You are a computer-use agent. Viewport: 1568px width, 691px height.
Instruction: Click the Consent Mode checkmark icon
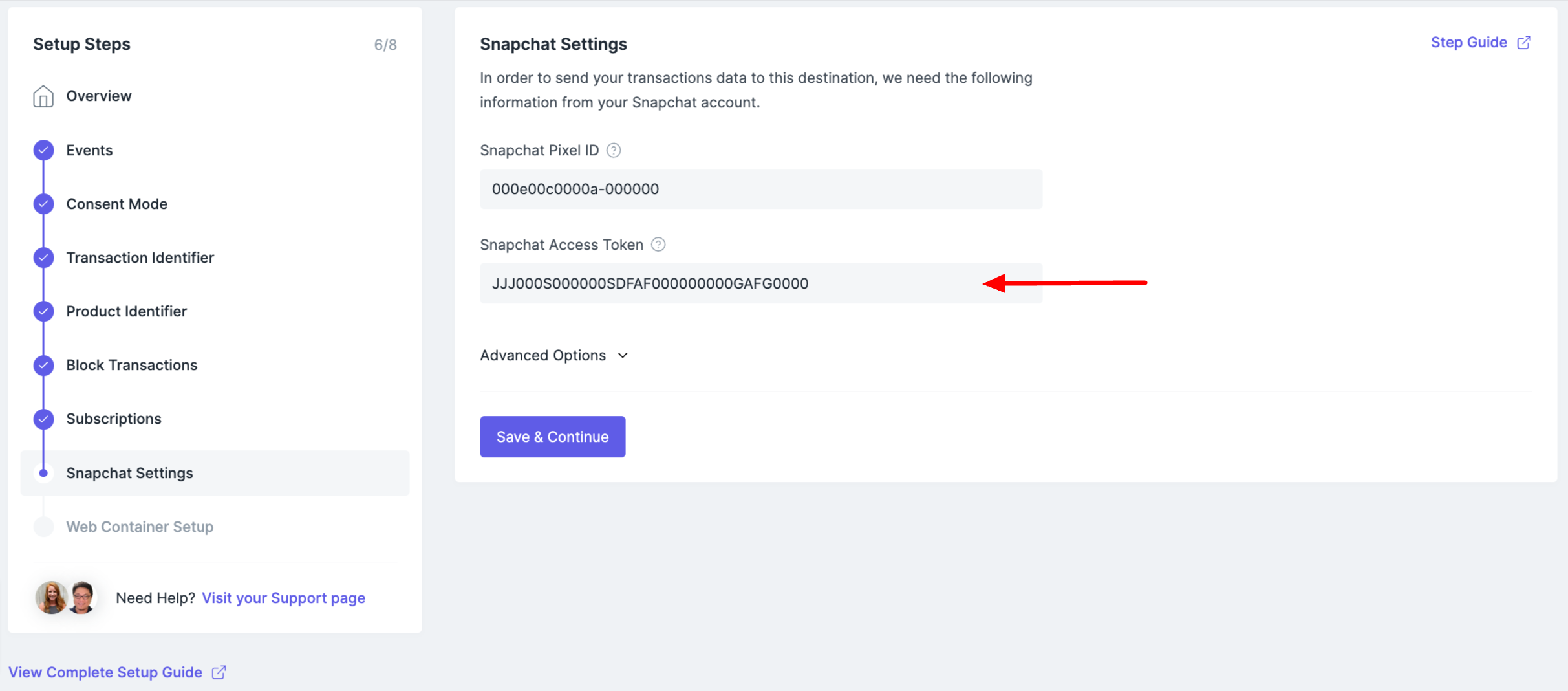tap(43, 204)
